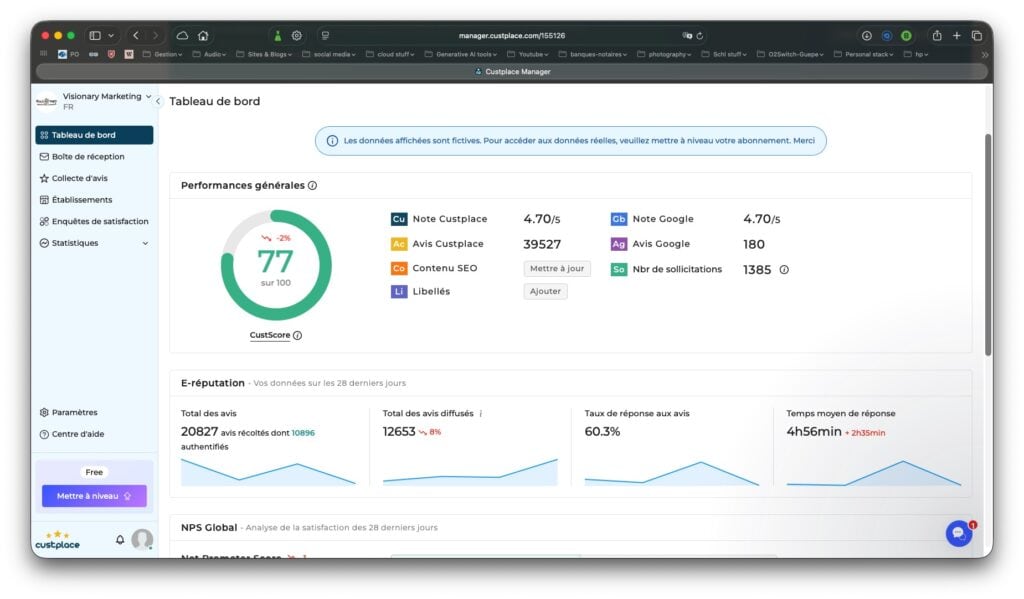
Task: Click the Mettre à niveau button
Action: pos(94,496)
